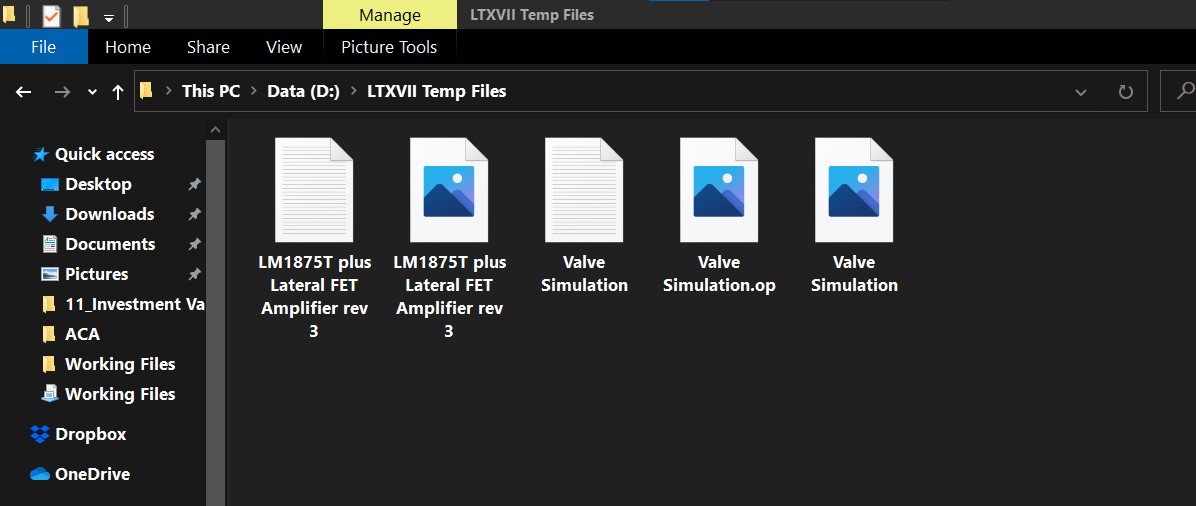The height and width of the screenshot is (506, 1196).
Task: Expand the chevron after Data (D:)
Action: 353,92
